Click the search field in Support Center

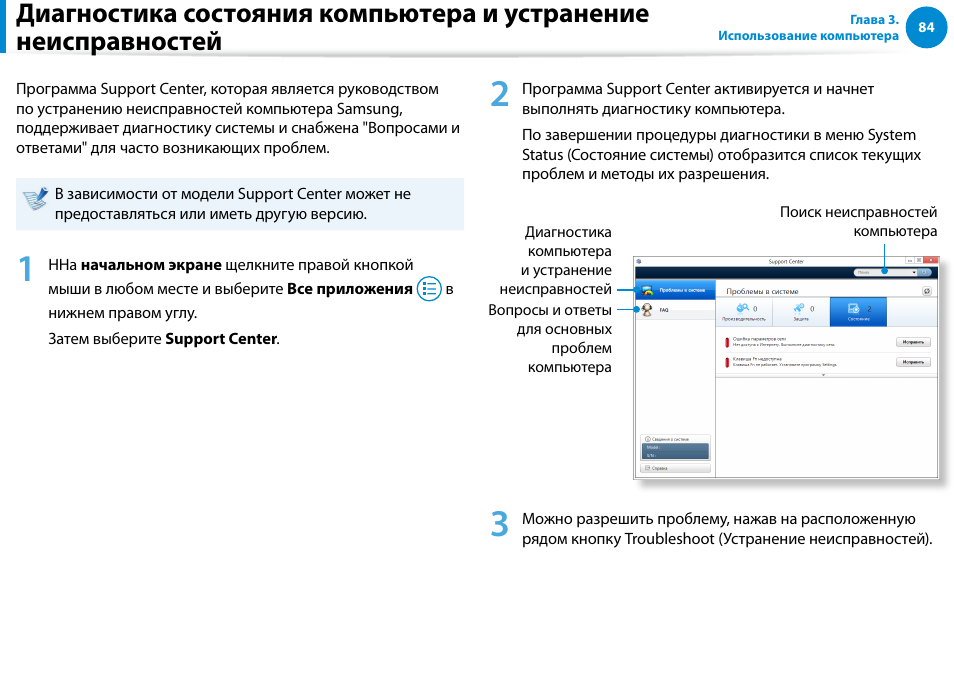pos(883,272)
